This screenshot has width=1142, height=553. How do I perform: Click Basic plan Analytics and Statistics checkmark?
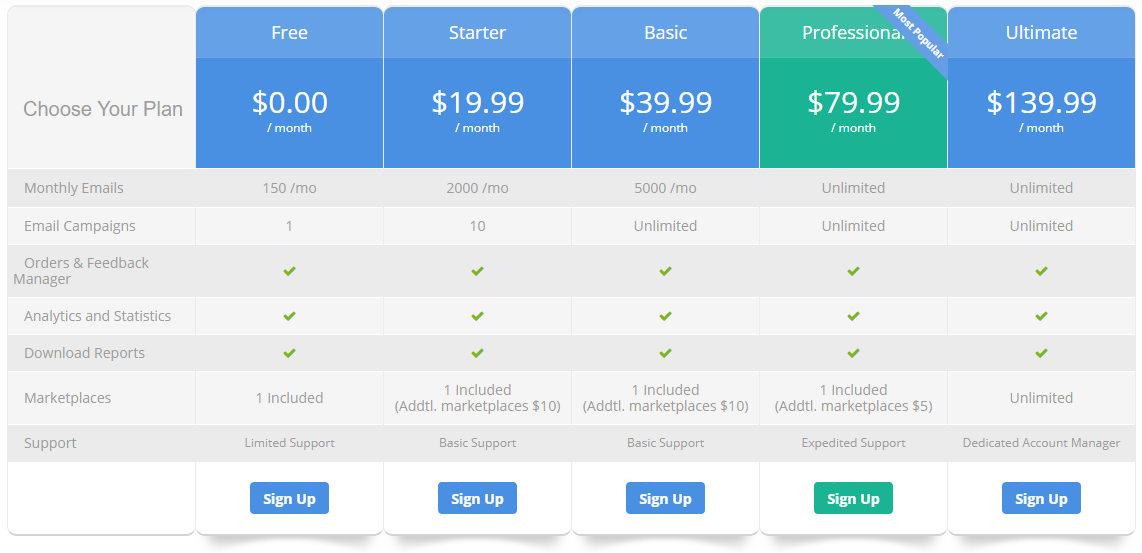[x=665, y=316]
